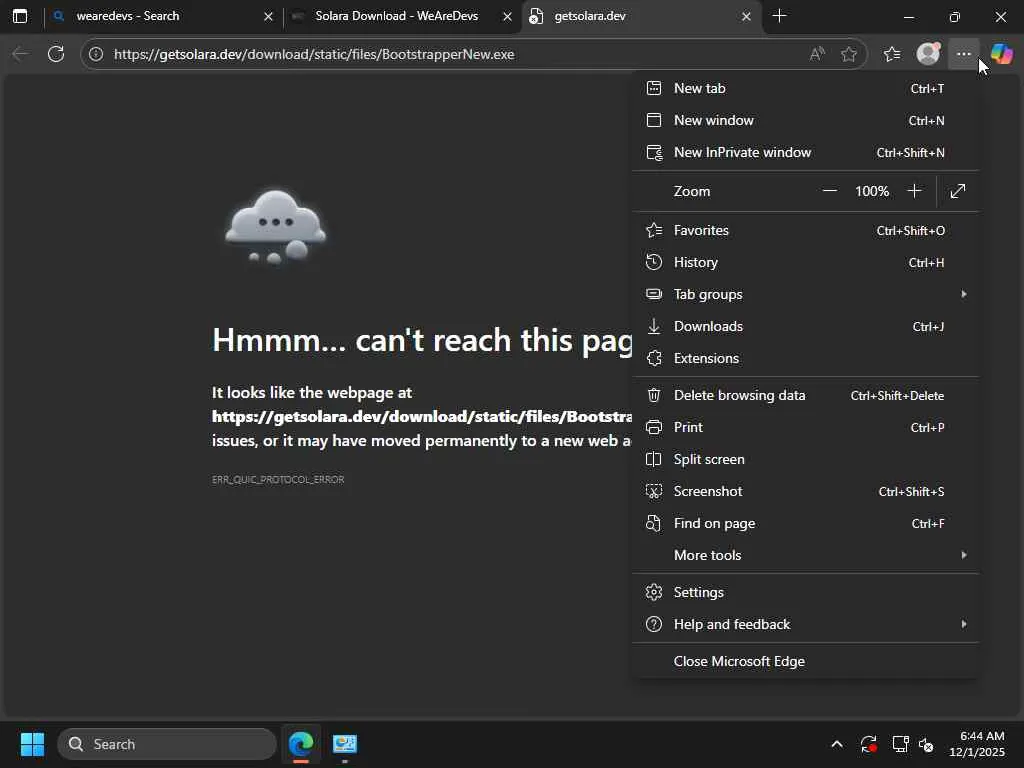Switch to Solara Download - WeAreDevs tab
Viewport: 1024px width, 768px height.
pyautogui.click(x=402, y=16)
